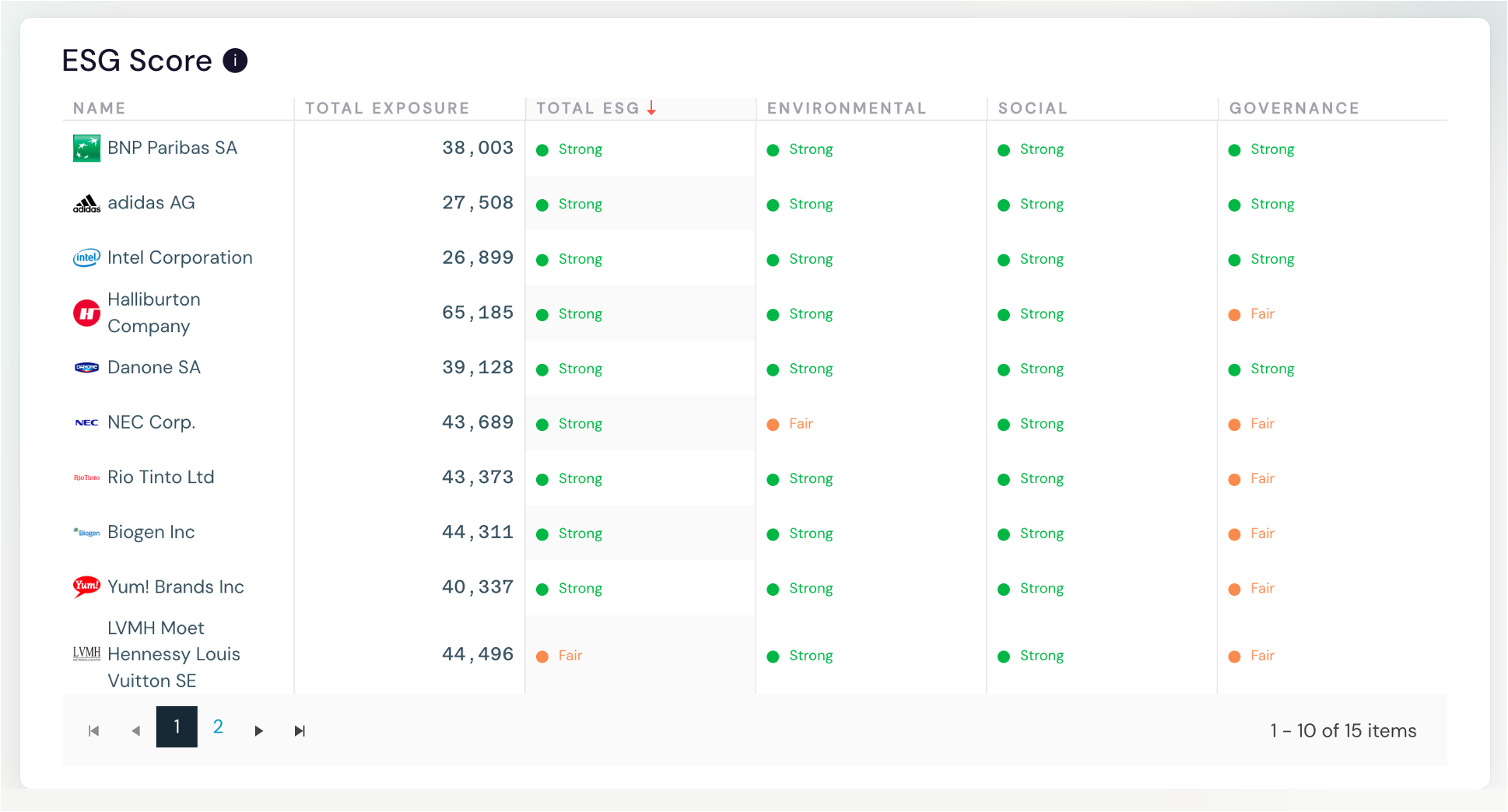The width and height of the screenshot is (1508, 812).
Task: Click NEC Corp.'s Fair Environmental rating
Action: pyautogui.click(x=790, y=424)
